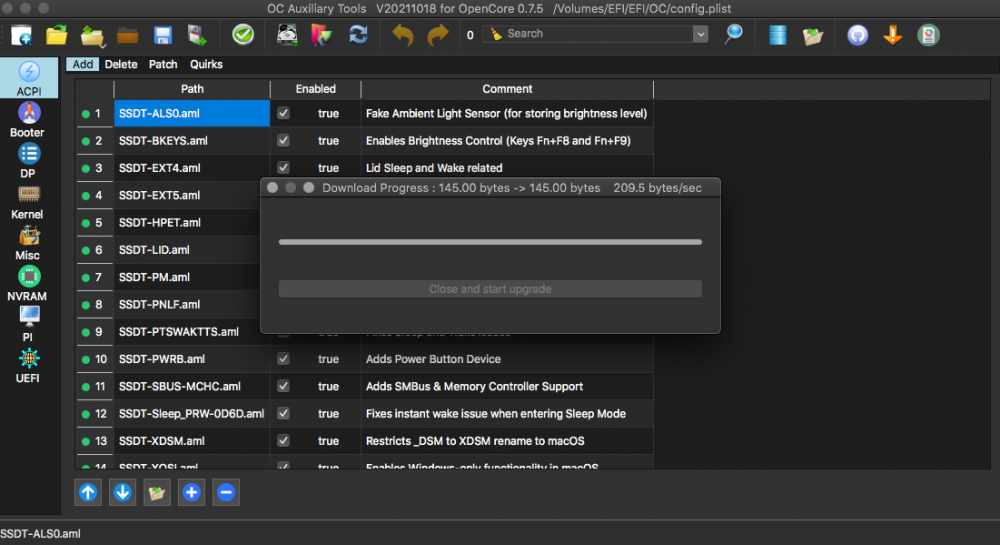
Task: Open the NVRAM section
Action: (27, 284)
